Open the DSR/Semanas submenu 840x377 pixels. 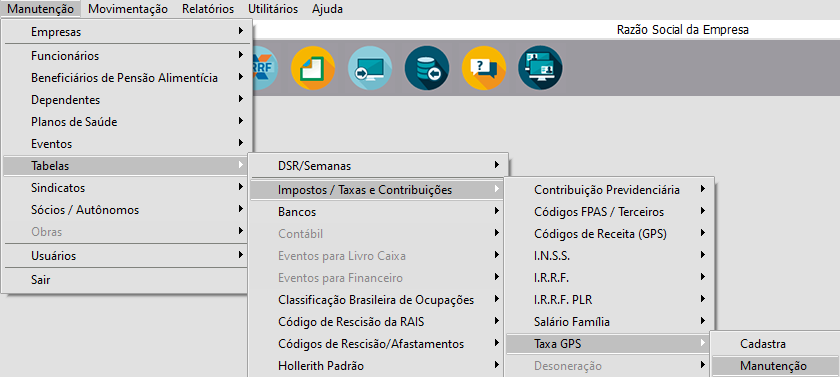point(378,166)
